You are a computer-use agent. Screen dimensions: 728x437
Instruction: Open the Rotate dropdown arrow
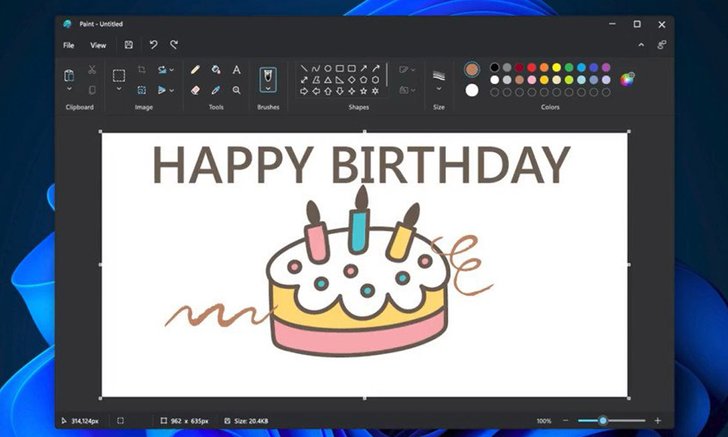[x=172, y=70]
